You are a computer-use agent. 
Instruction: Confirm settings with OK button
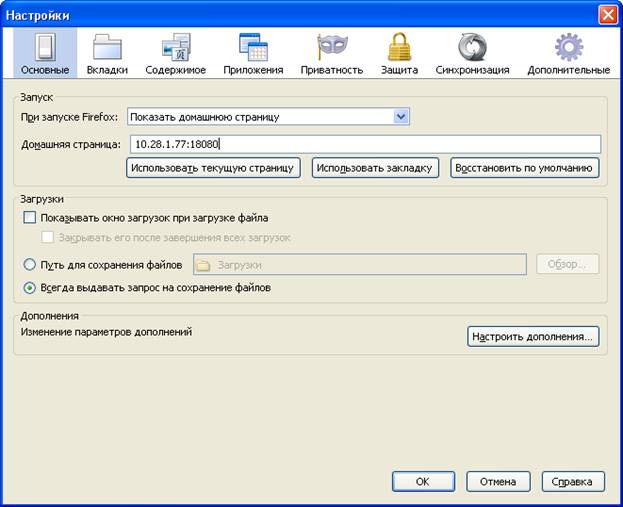pos(423,482)
